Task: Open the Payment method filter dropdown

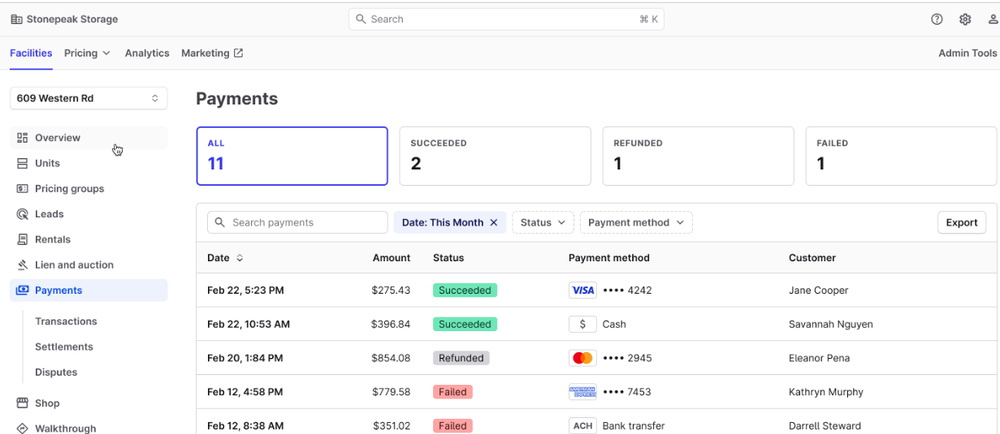Action: click(x=636, y=223)
